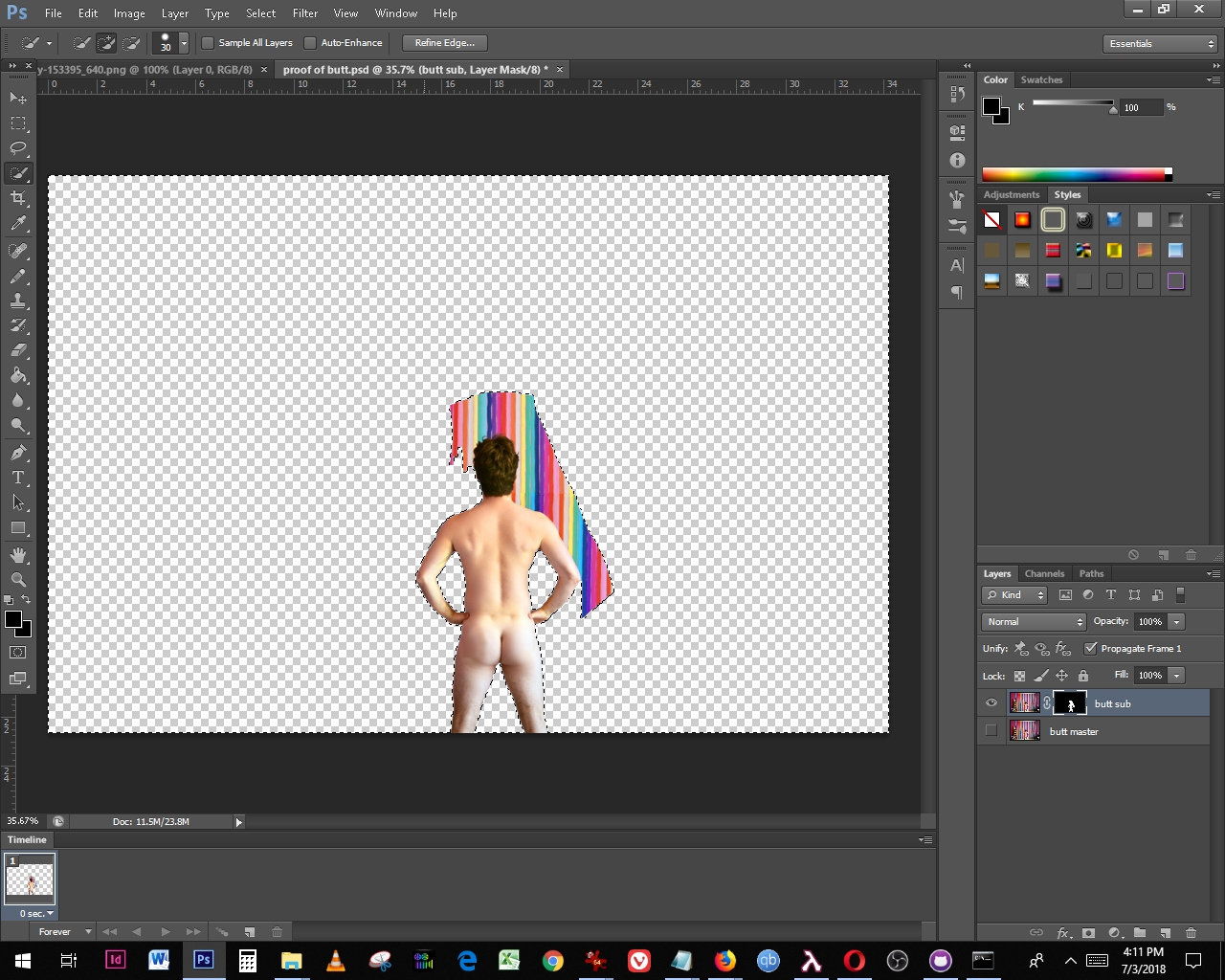1225x980 pixels.
Task: Select the butt sub layer mask thumbnail
Action: coord(1070,703)
